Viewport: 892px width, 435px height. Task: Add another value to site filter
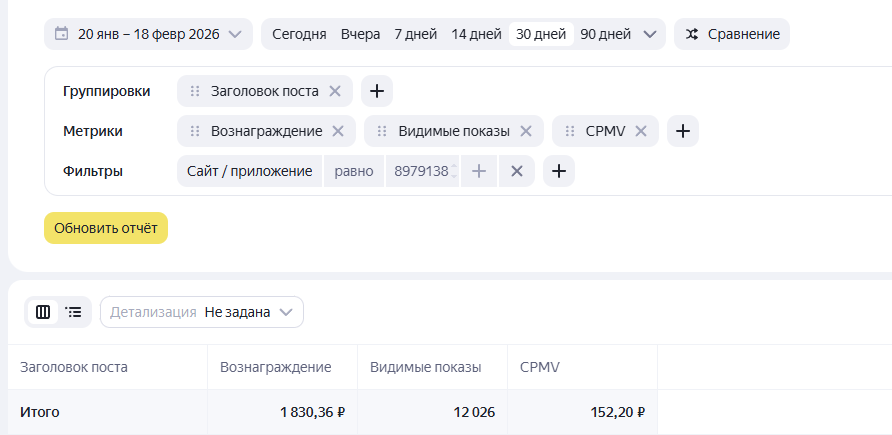479,171
